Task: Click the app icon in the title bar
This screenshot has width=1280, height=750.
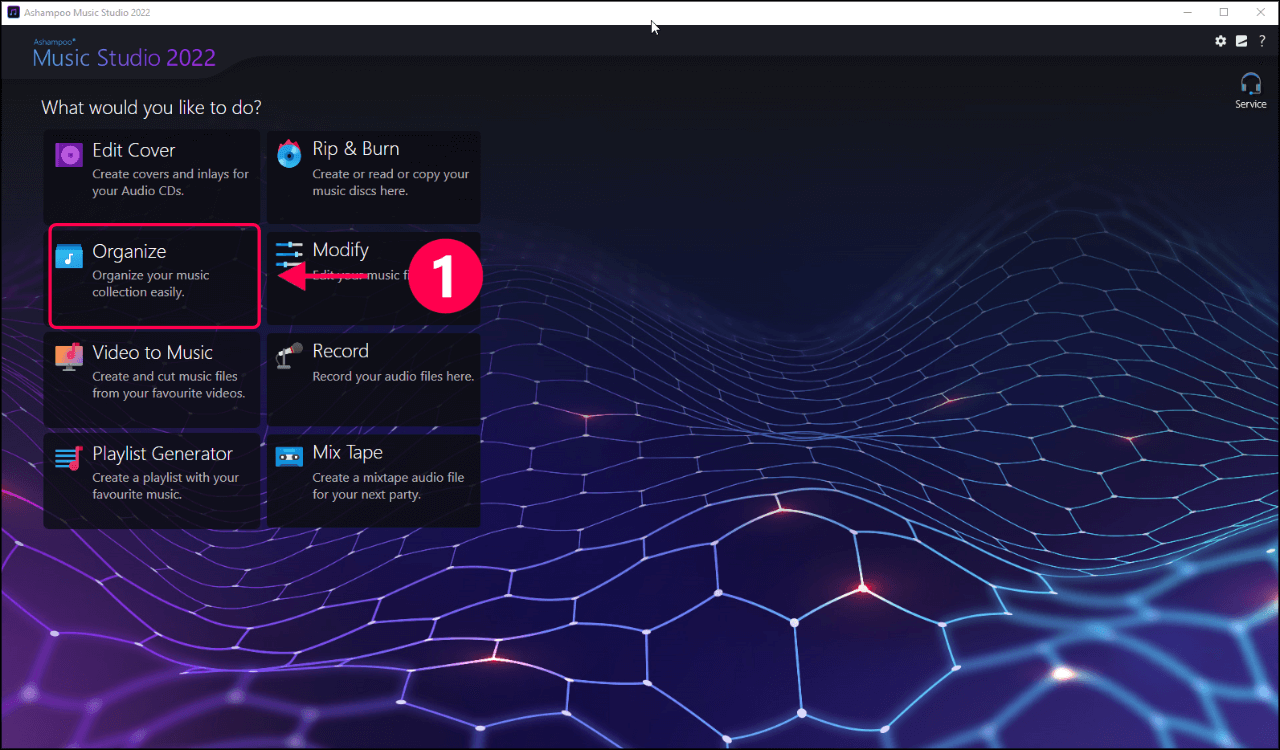Action: pos(13,12)
